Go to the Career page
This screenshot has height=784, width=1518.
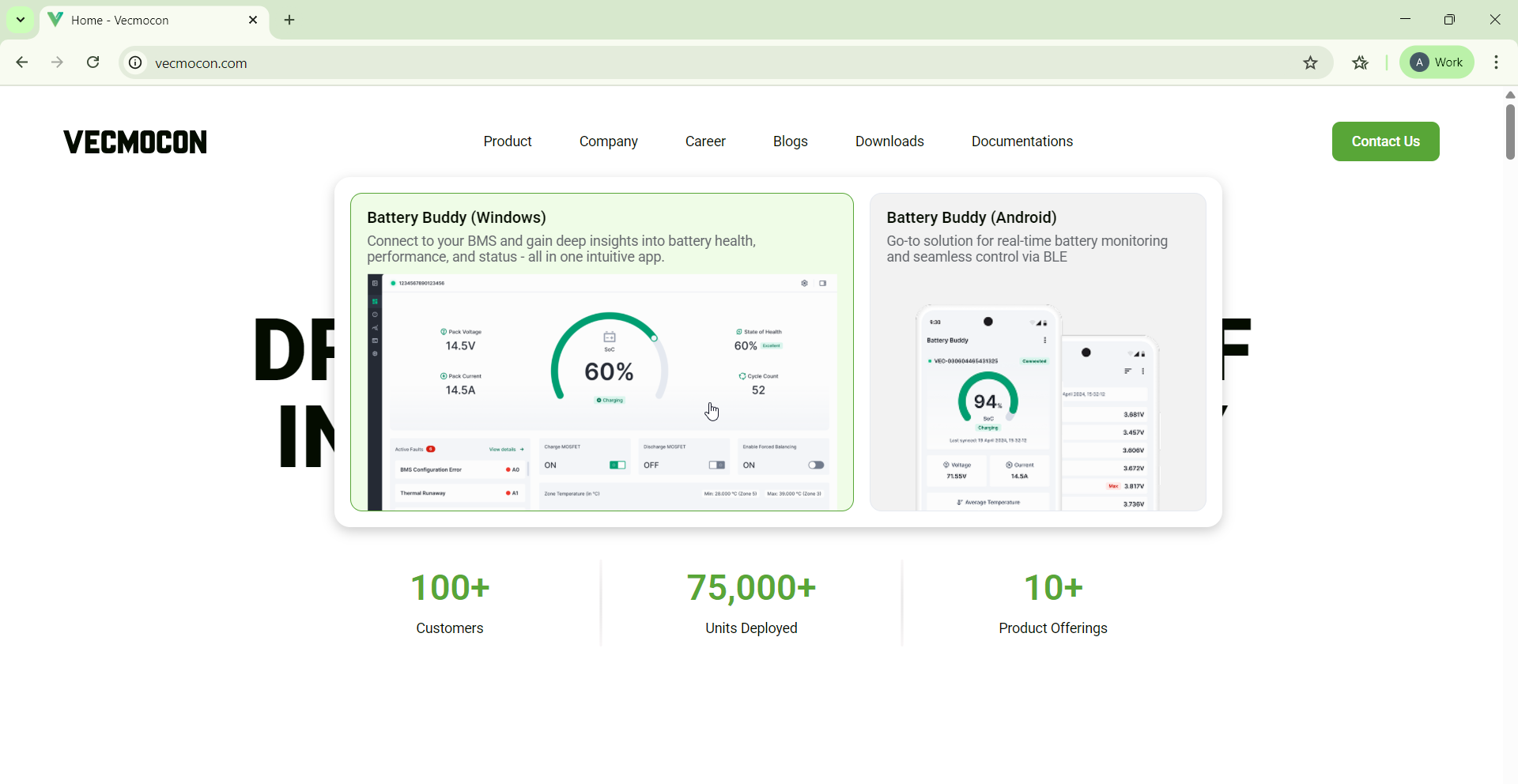(705, 141)
